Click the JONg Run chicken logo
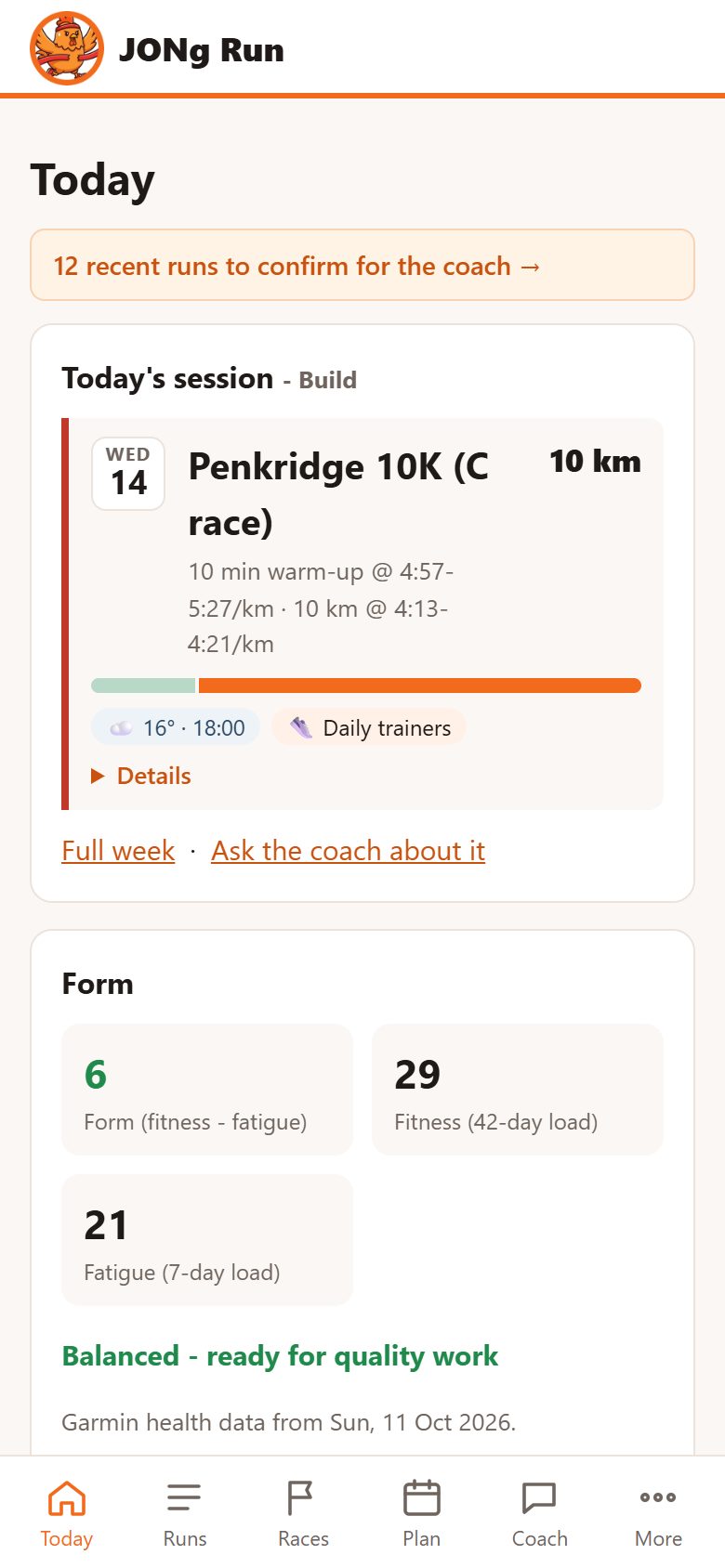Screen dimensions: 725x1568 (x=67, y=48)
